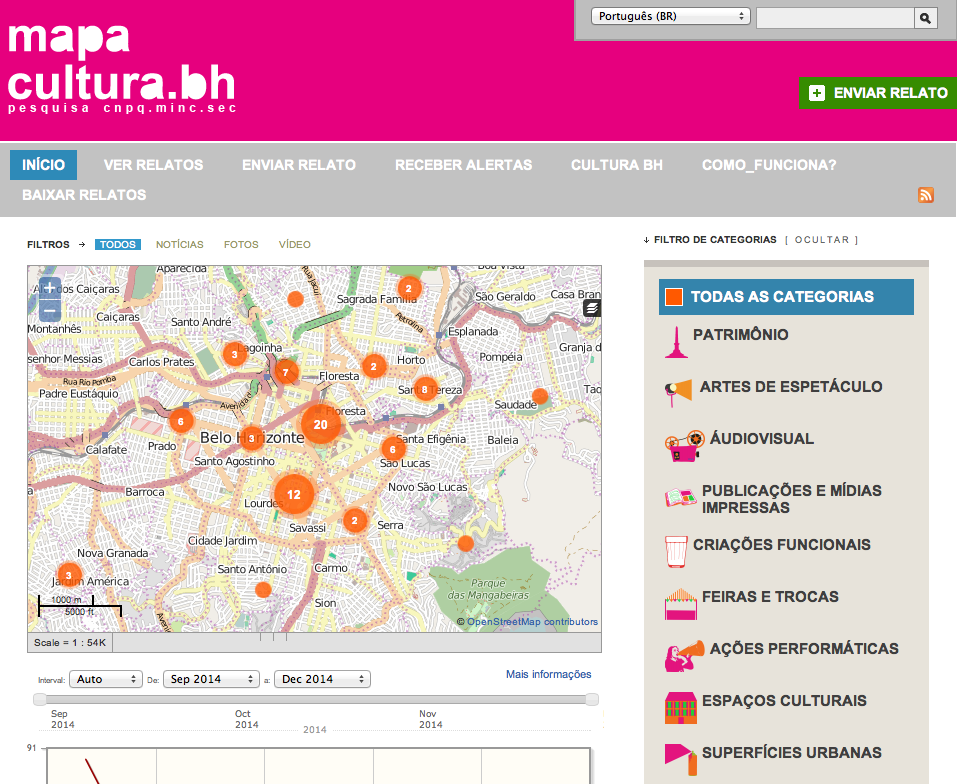The width and height of the screenshot is (957, 784).
Task: Click the RSS feed icon
Action: [x=925, y=195]
